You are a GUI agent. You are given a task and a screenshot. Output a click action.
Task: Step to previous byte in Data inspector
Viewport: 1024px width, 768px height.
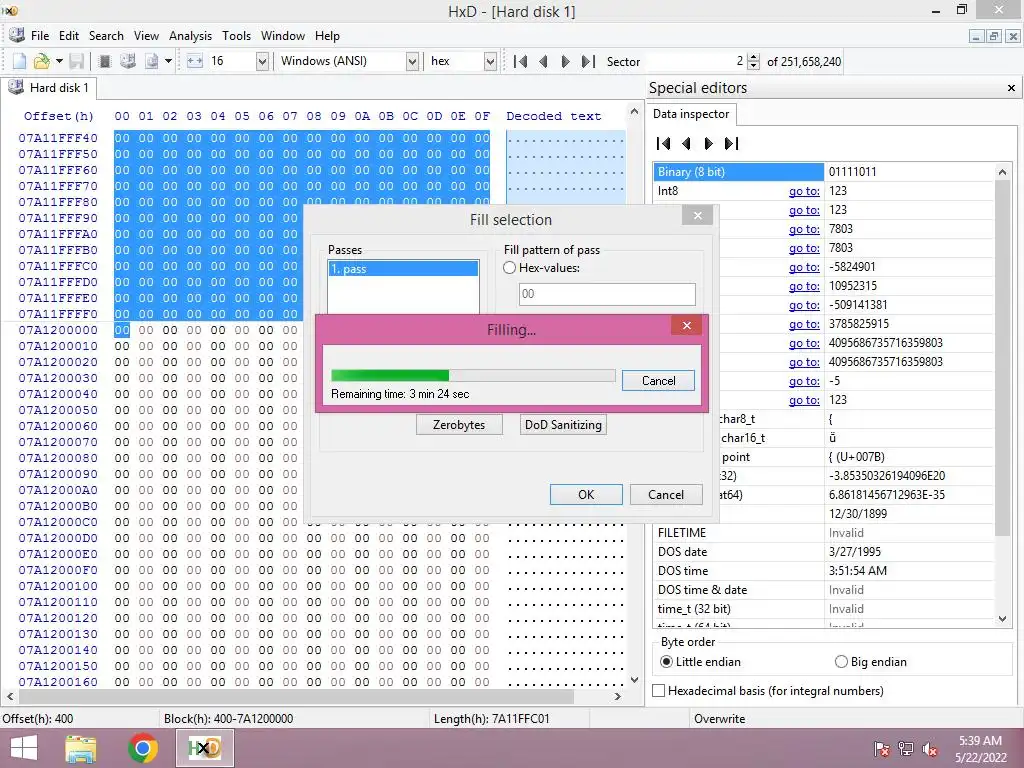[686, 144]
